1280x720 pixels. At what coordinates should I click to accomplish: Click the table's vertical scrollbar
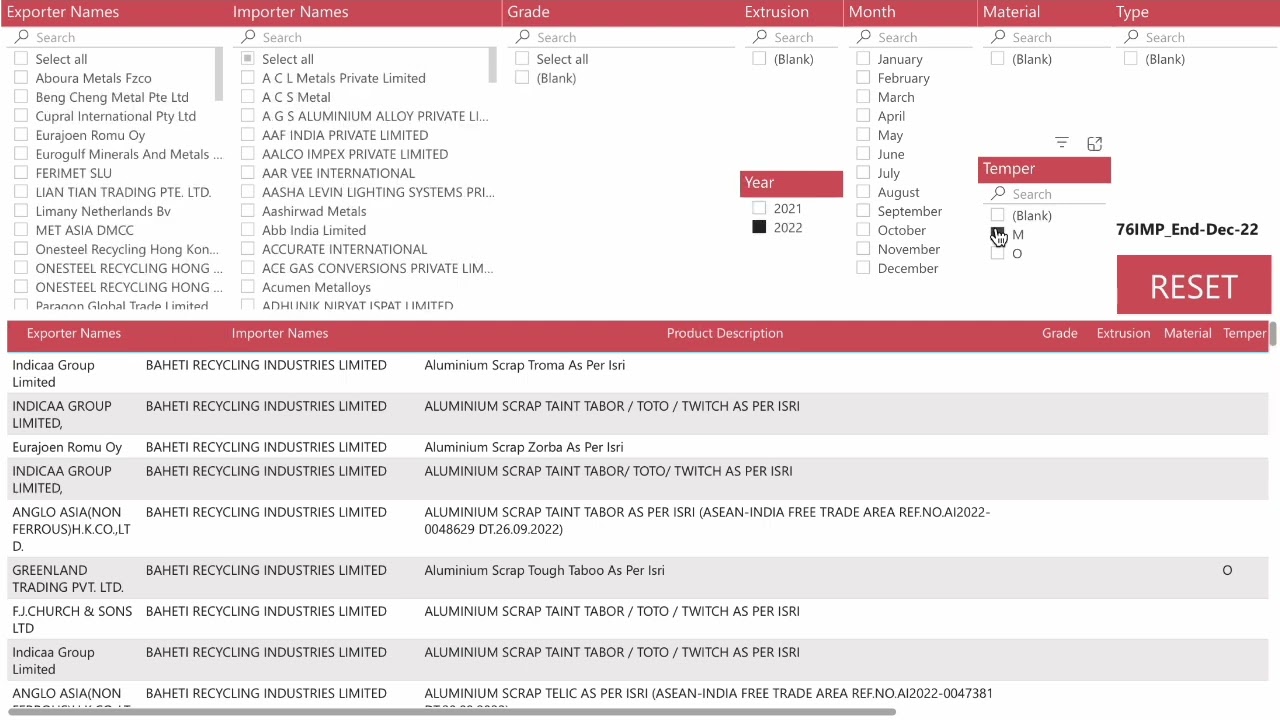1274,335
